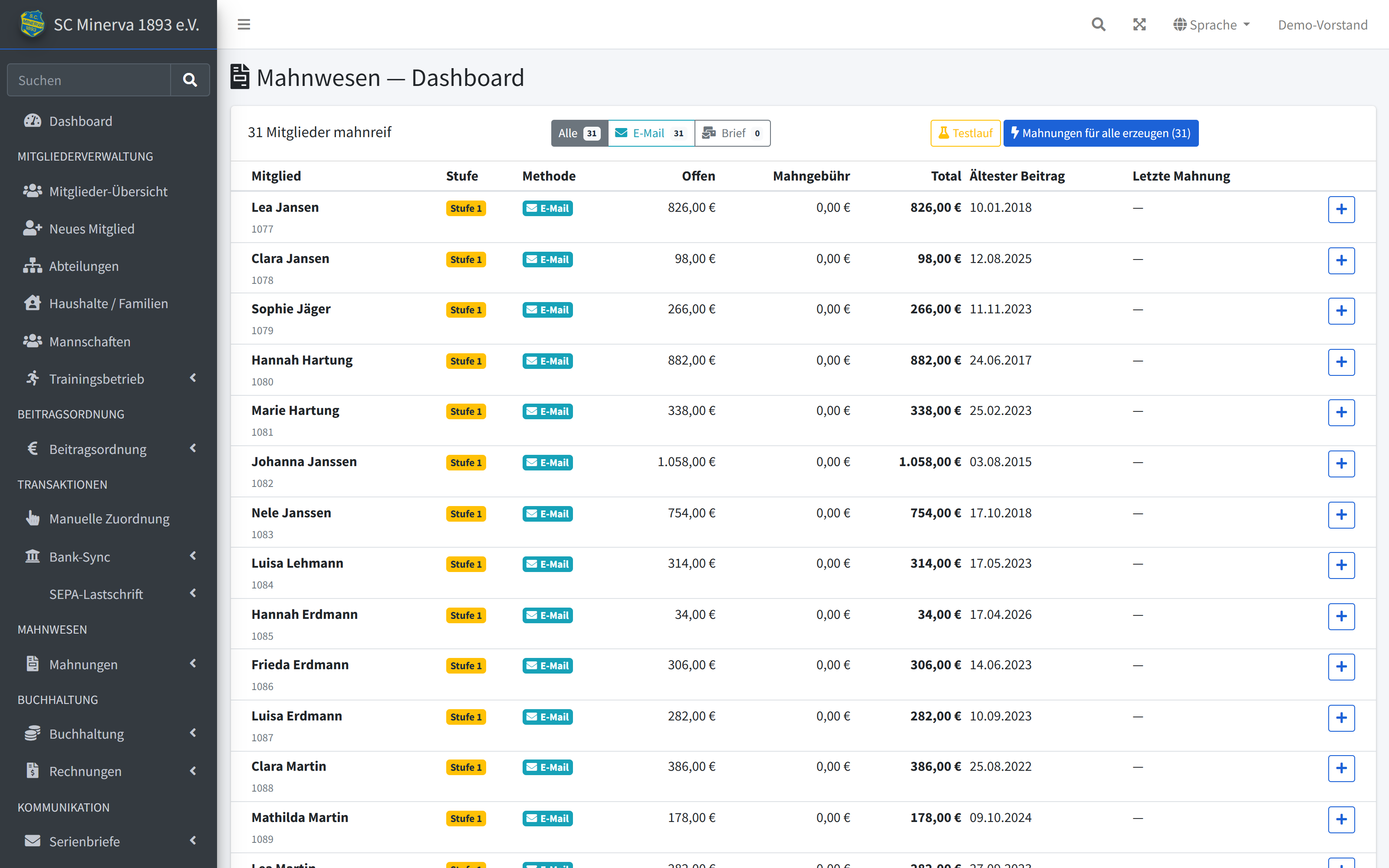
Task: Click the SC Minerva 1893 e.V. title
Action: click(x=126, y=25)
